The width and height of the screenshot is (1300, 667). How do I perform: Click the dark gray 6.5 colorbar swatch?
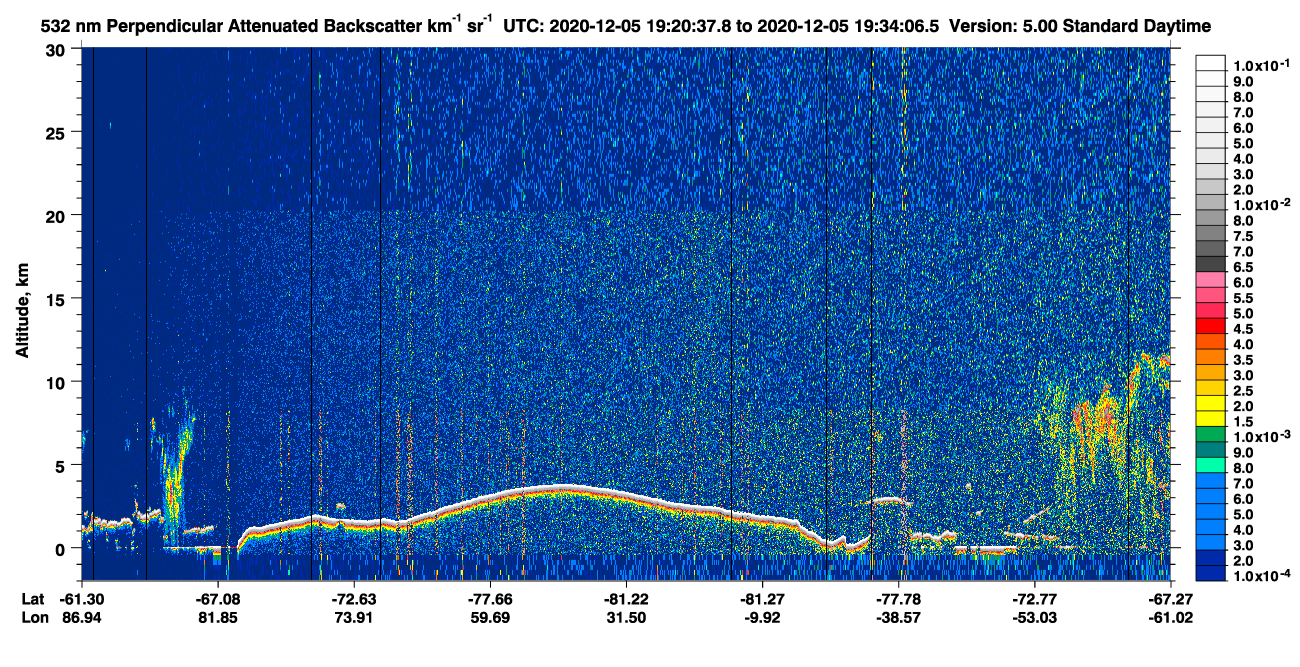[1210, 266]
